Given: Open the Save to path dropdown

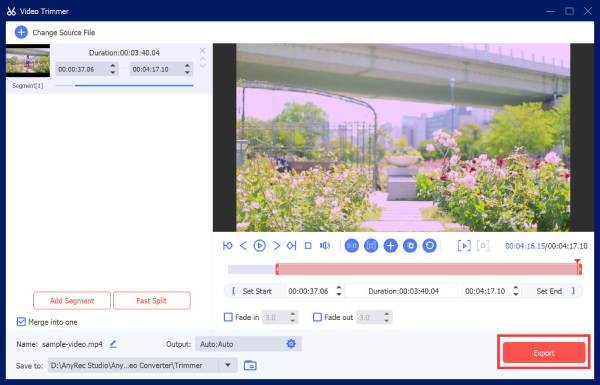Looking at the screenshot, I should pyautogui.click(x=228, y=365).
